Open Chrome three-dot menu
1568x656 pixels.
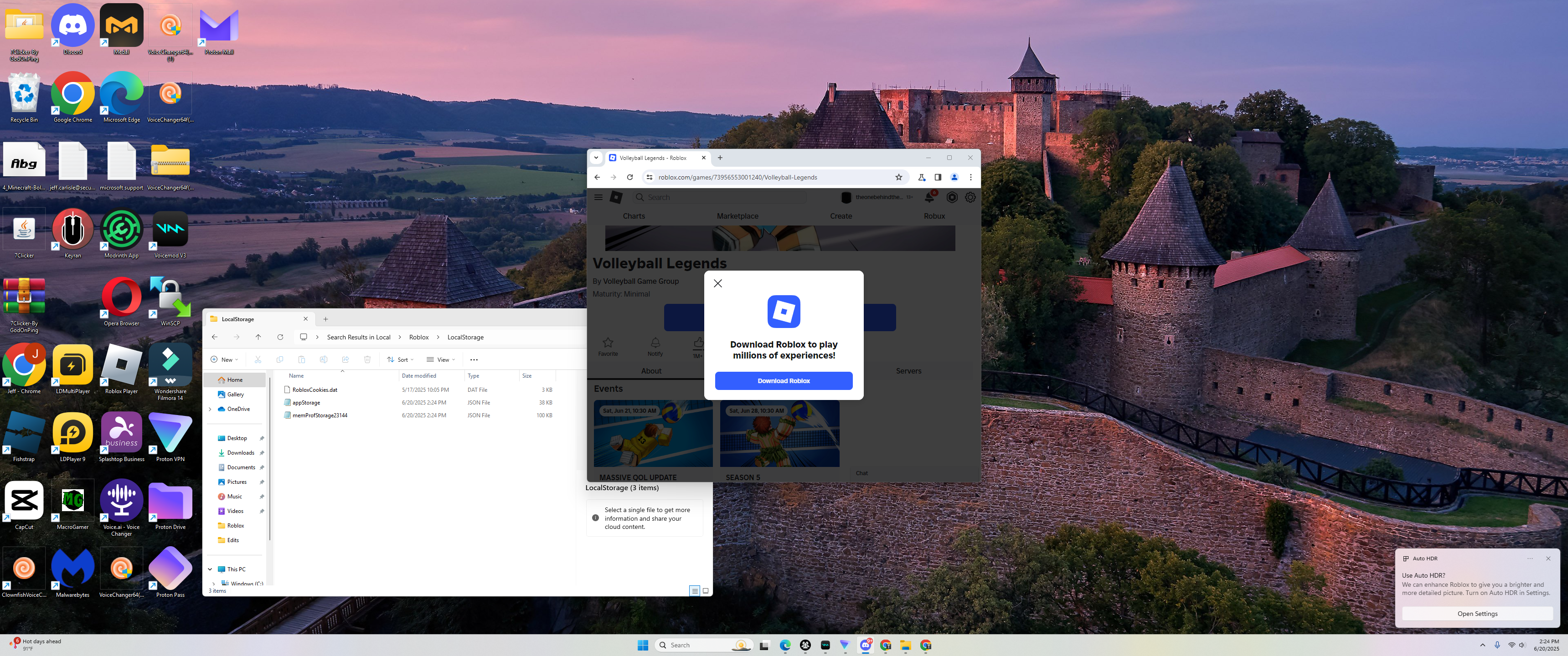[x=971, y=177]
